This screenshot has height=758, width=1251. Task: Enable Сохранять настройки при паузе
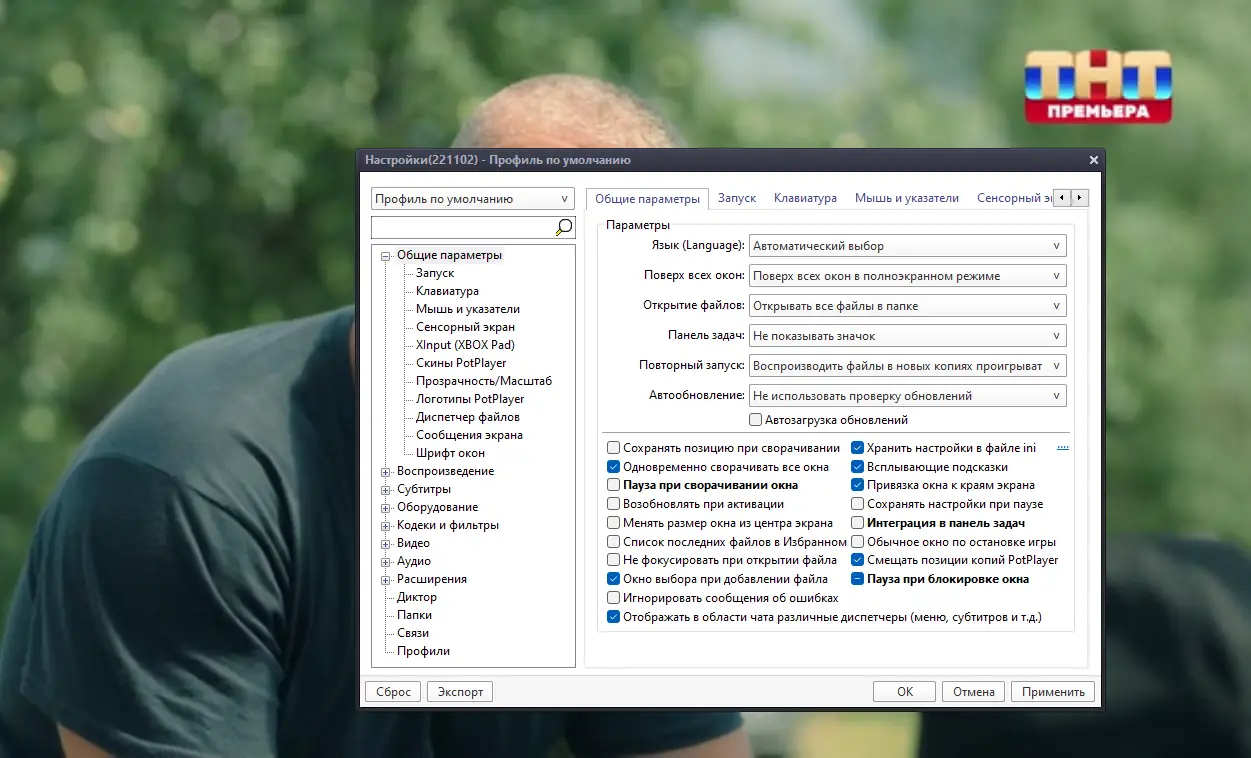(857, 504)
